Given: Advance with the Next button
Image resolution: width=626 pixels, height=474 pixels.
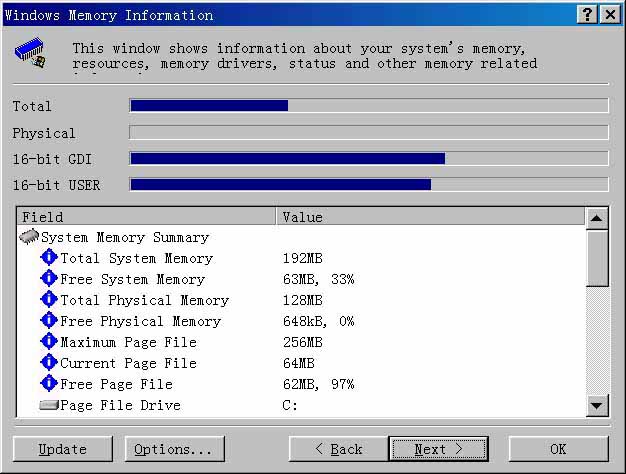Looking at the screenshot, I should 438,449.
